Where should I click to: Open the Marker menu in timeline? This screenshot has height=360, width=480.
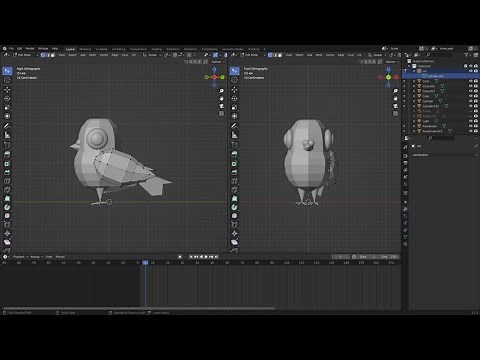[x=60, y=257]
